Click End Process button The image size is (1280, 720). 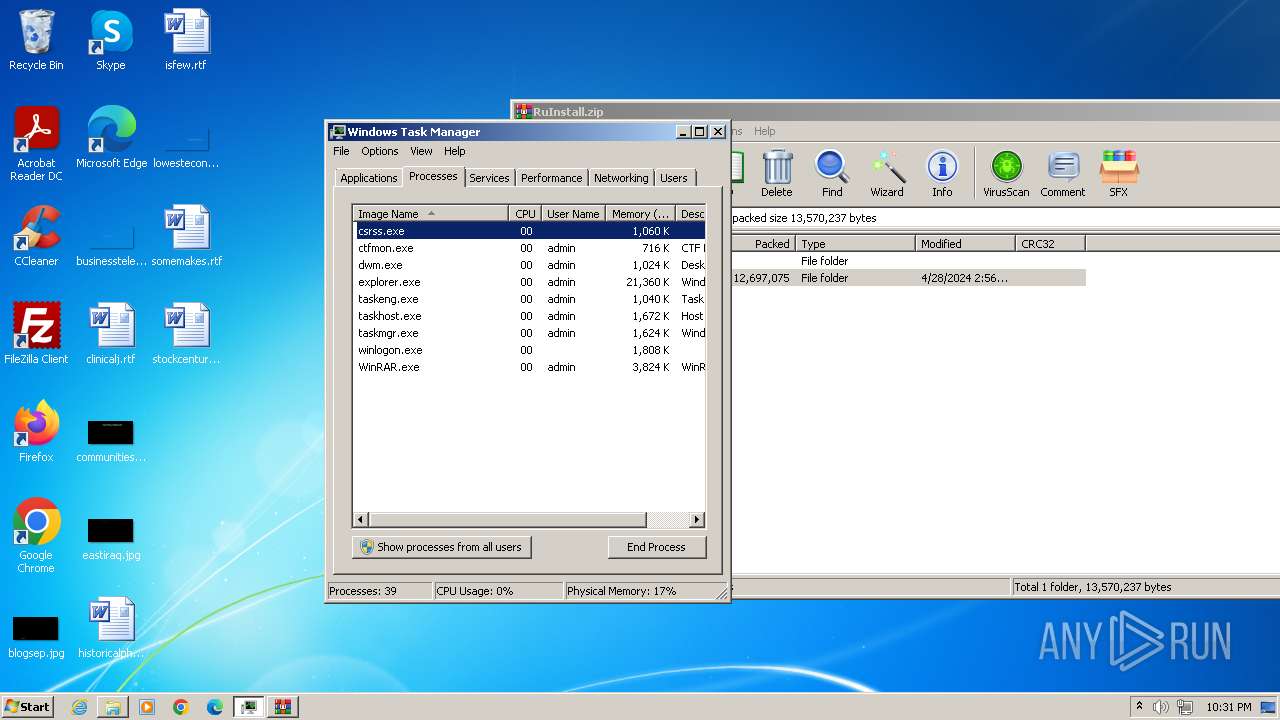coord(656,547)
